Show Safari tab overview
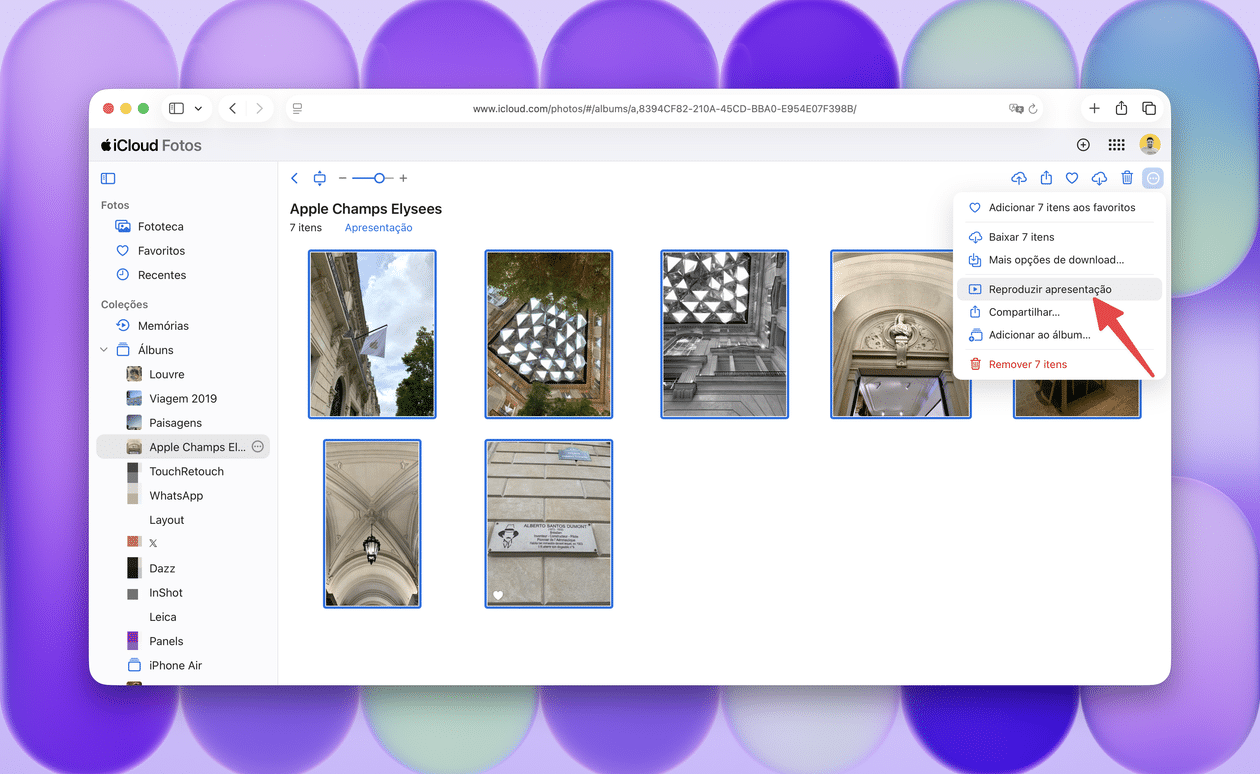 pyautogui.click(x=1149, y=108)
